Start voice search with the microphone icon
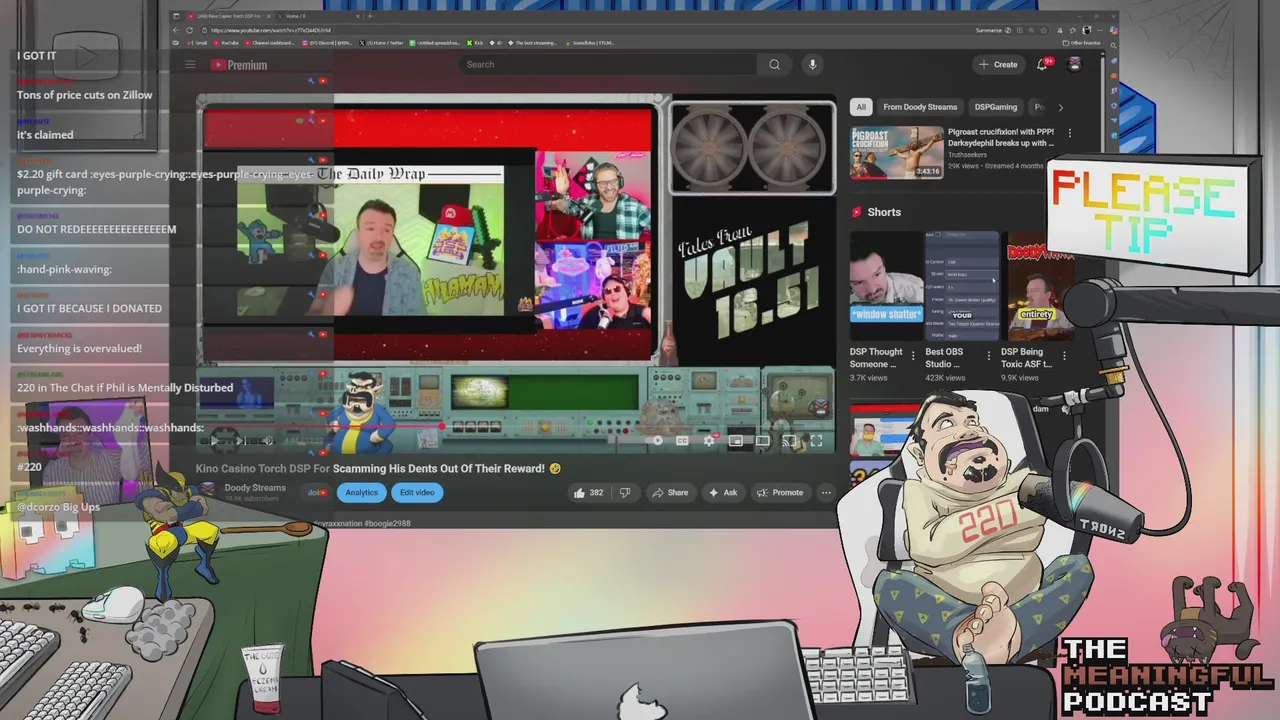The width and height of the screenshot is (1280, 720). pos(812,64)
